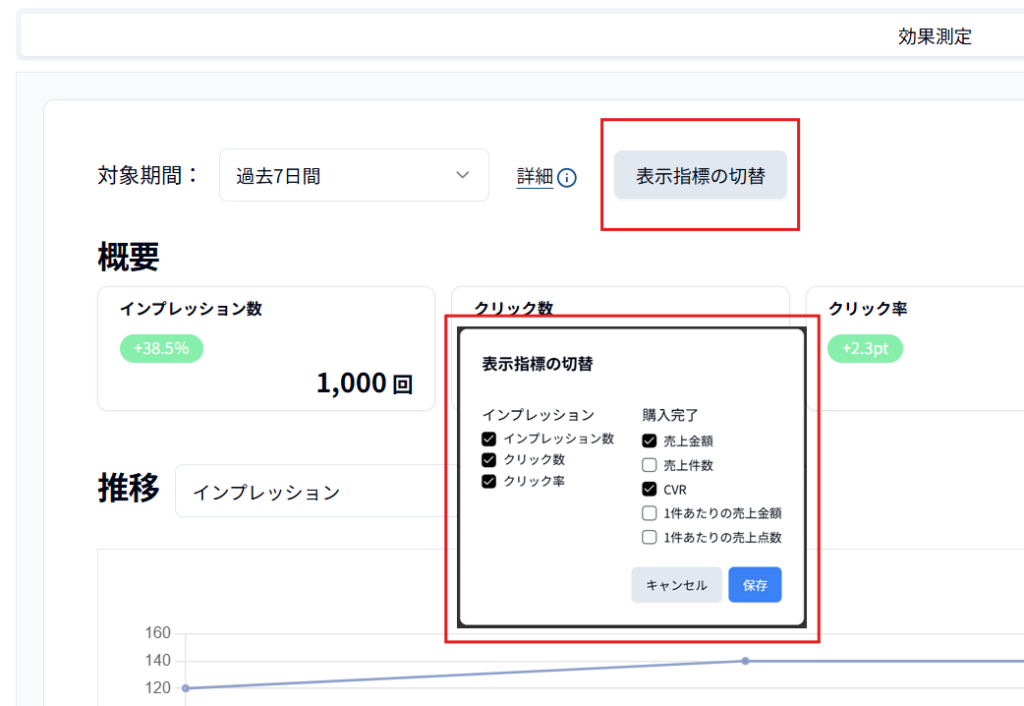Click the キャンセル button
Image resolution: width=1024 pixels, height=706 pixels.
click(676, 585)
